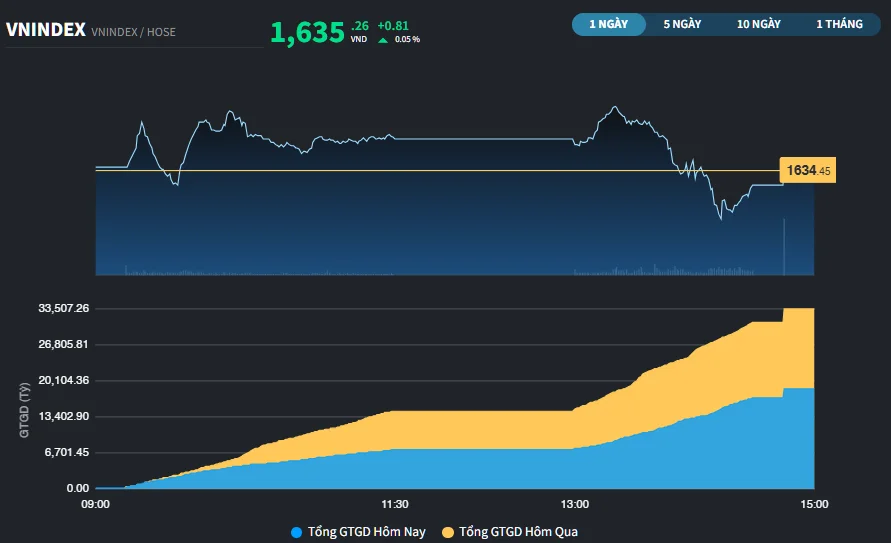The width and height of the screenshot is (891, 543).
Task: Click the VNINDEX title
Action: (x=45, y=30)
